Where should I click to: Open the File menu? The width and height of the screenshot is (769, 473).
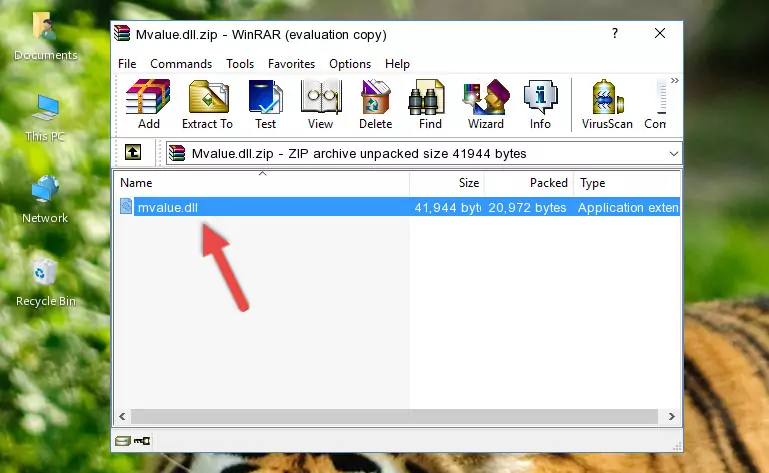(127, 64)
